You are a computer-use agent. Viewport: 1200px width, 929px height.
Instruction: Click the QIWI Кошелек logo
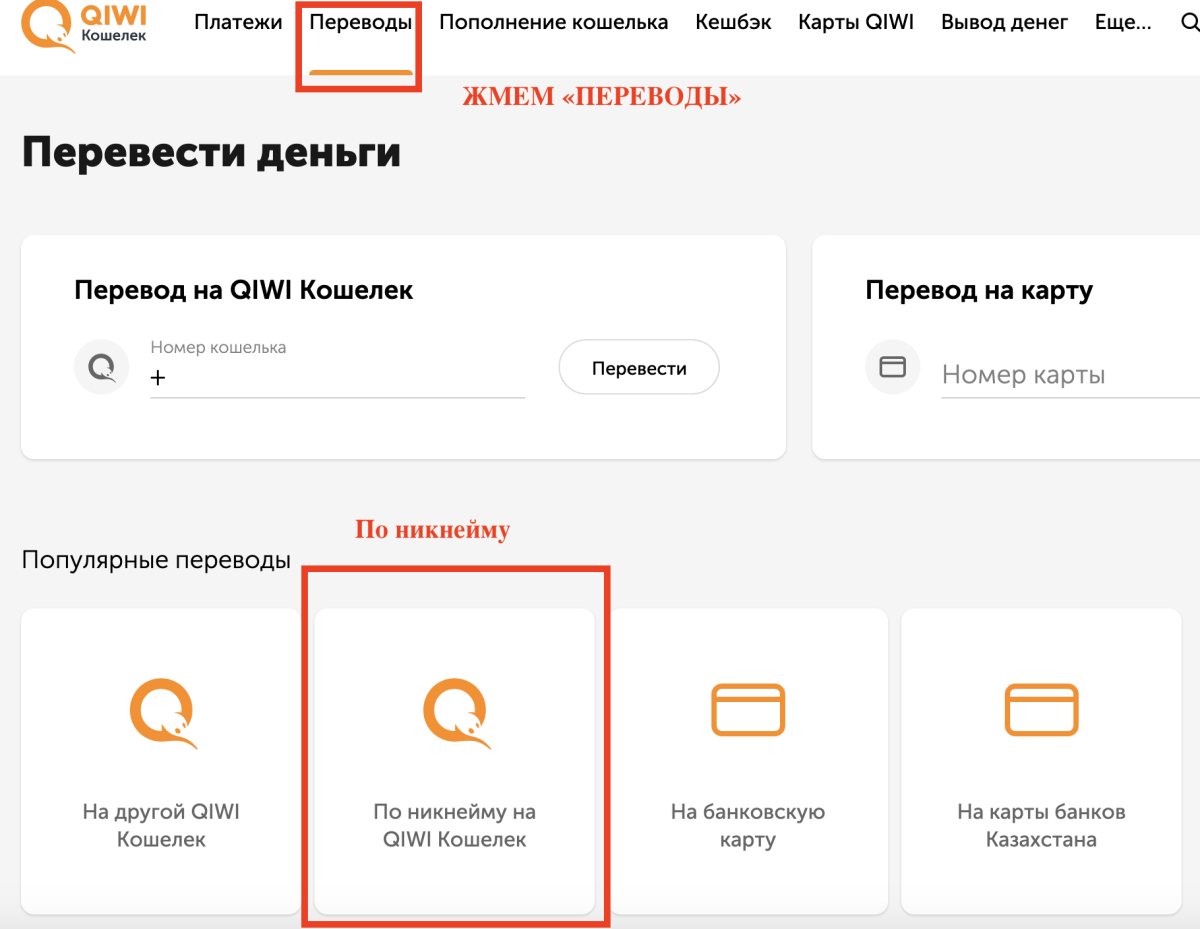pyautogui.click(x=84, y=24)
